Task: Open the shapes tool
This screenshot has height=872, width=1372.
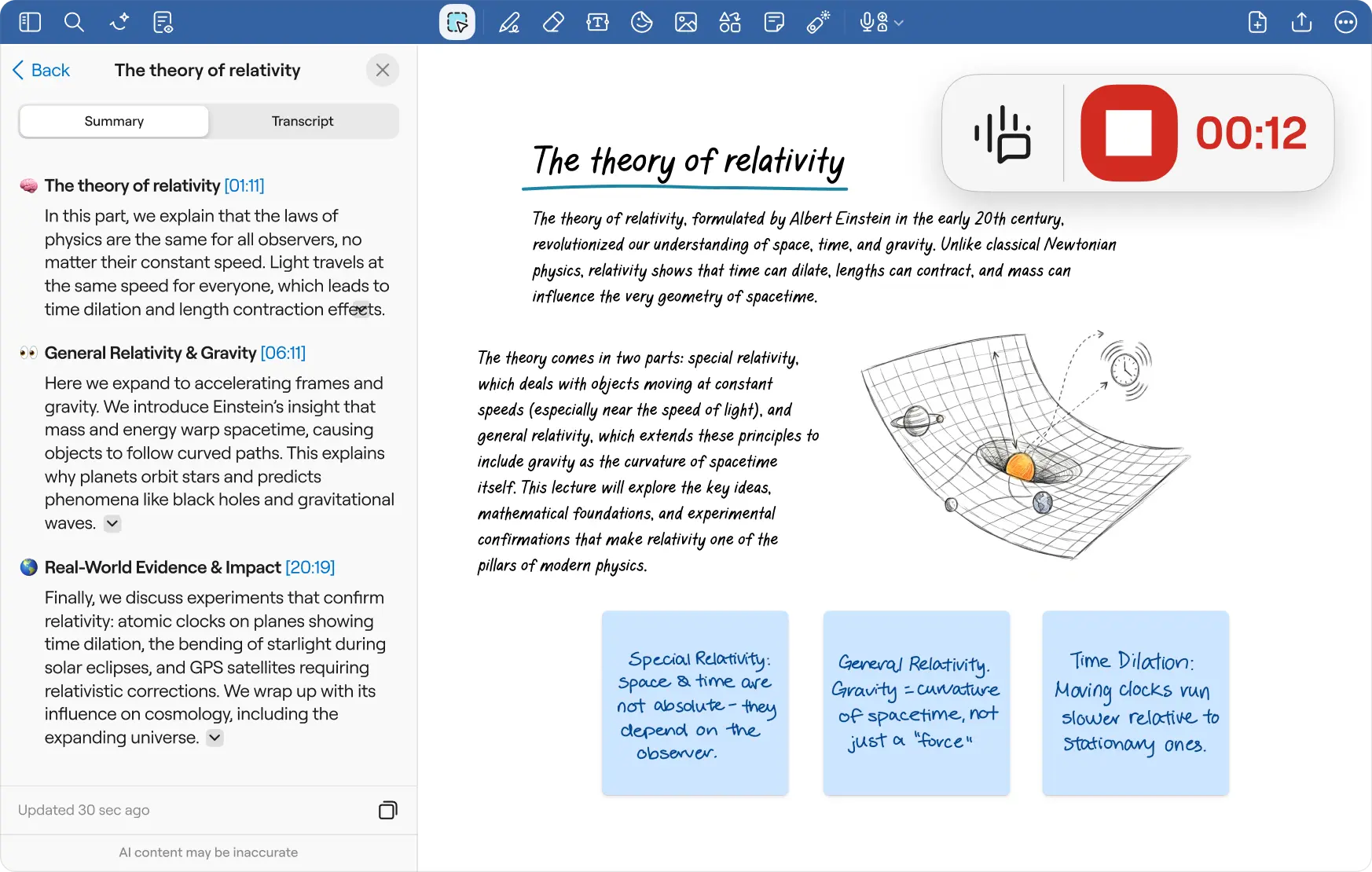Action: 730,22
